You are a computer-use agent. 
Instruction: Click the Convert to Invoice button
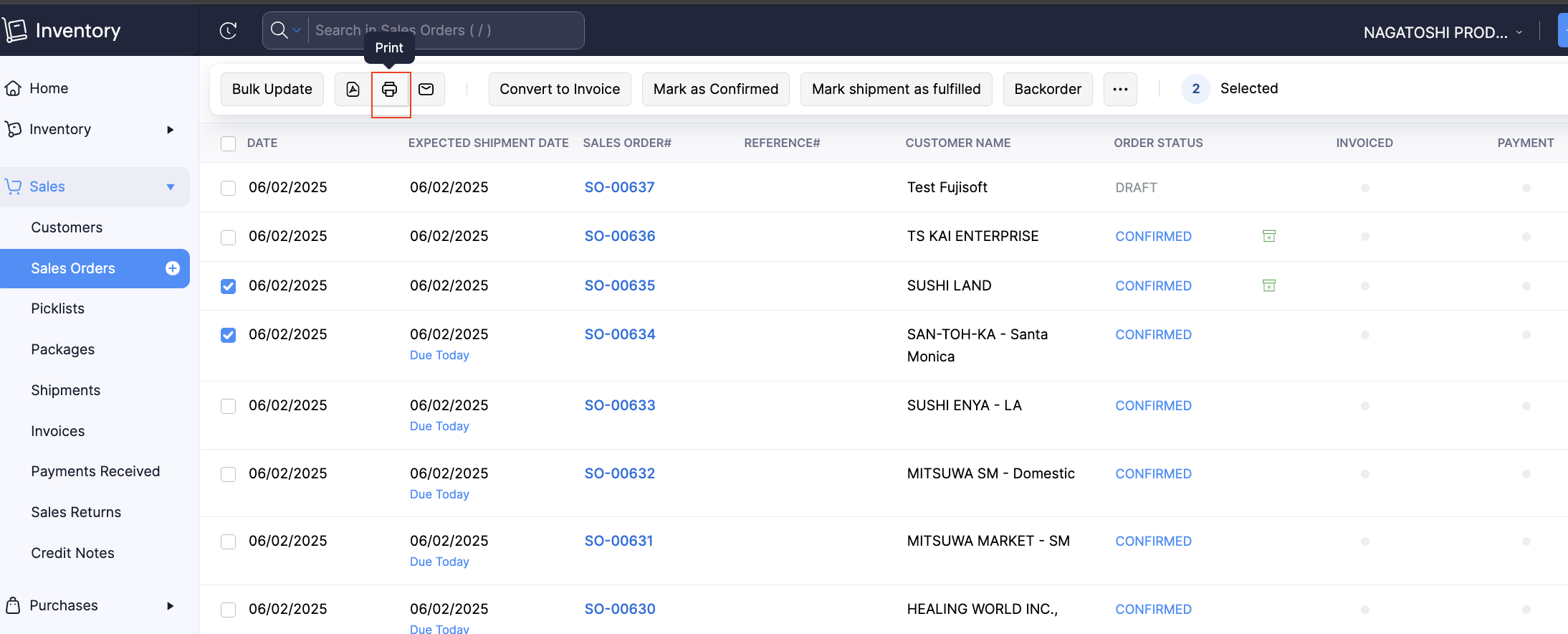coord(559,89)
